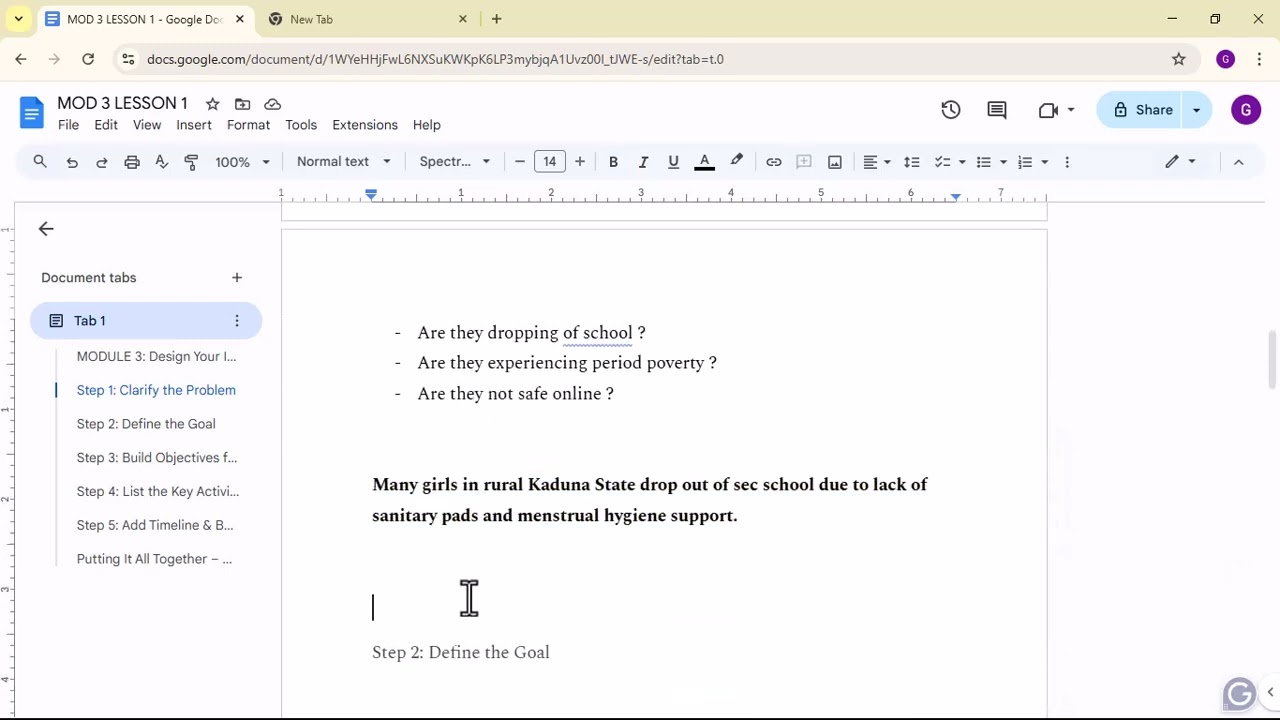
Task: Open the View menu
Action: tap(147, 125)
